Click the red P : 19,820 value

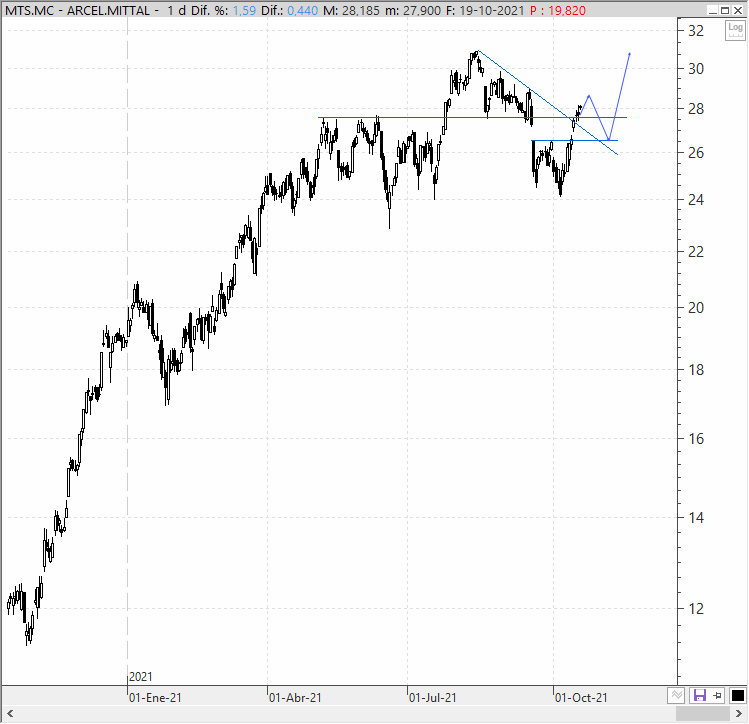558,11
